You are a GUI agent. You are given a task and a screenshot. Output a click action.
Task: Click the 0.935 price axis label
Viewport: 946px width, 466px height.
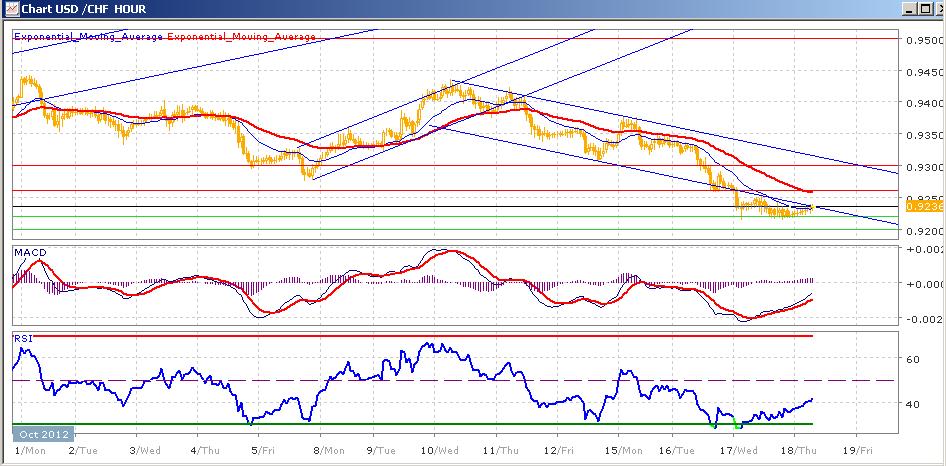pos(925,135)
